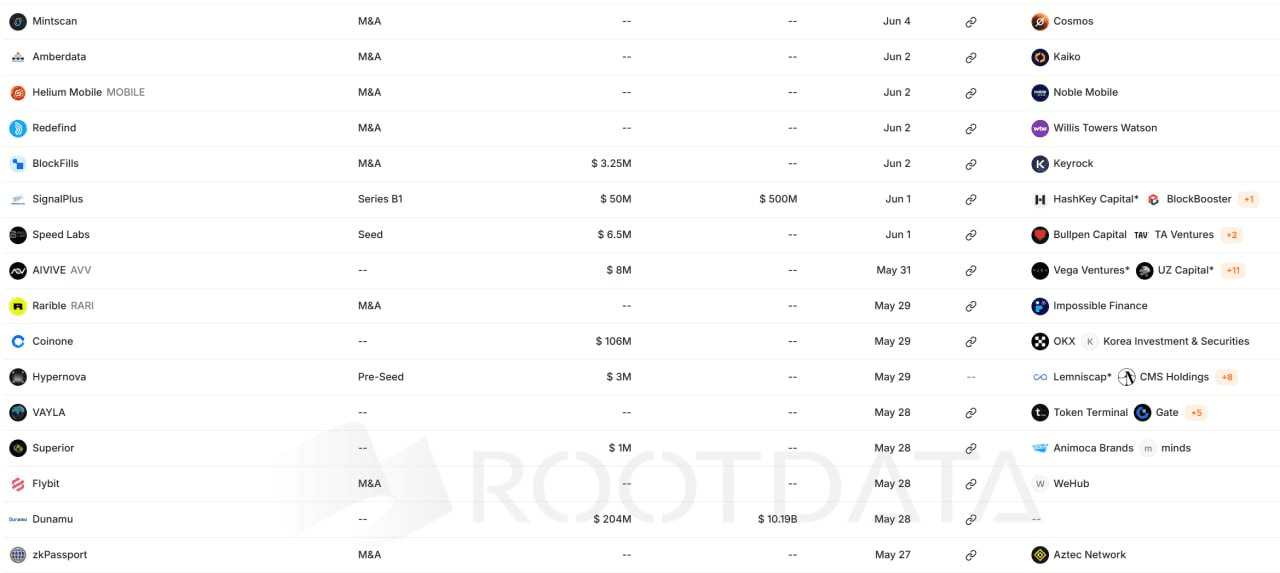
Task: Select the OKX investor logo
Action: point(1040,341)
